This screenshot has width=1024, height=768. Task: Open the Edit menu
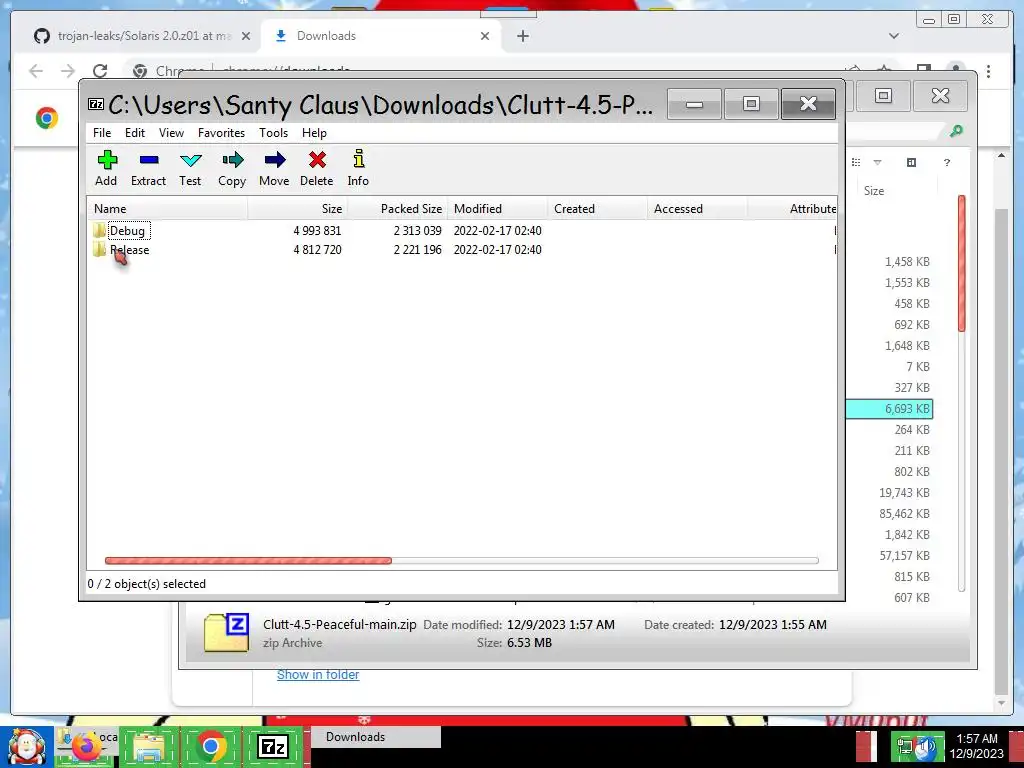pyautogui.click(x=135, y=133)
